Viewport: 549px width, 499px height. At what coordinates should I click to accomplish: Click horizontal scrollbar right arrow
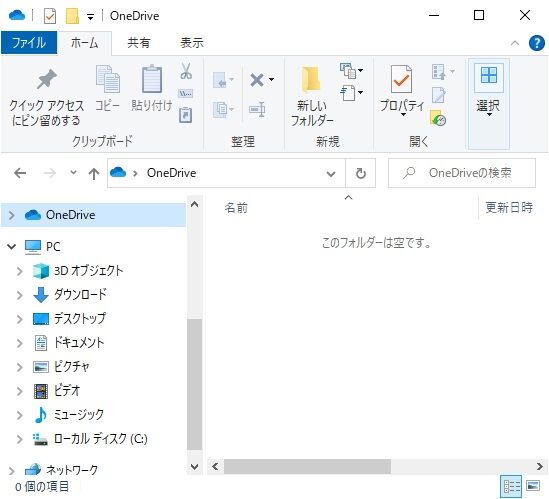pos(540,467)
